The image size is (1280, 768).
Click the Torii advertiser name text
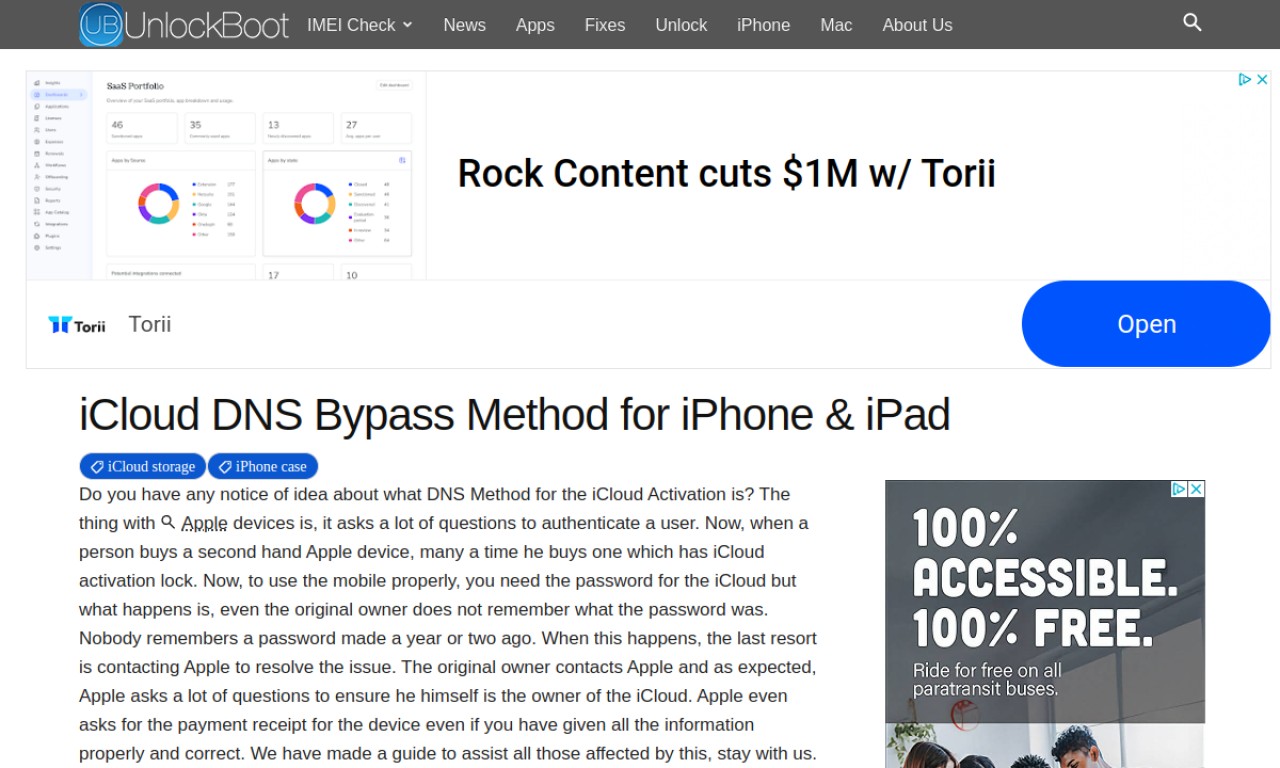click(150, 324)
